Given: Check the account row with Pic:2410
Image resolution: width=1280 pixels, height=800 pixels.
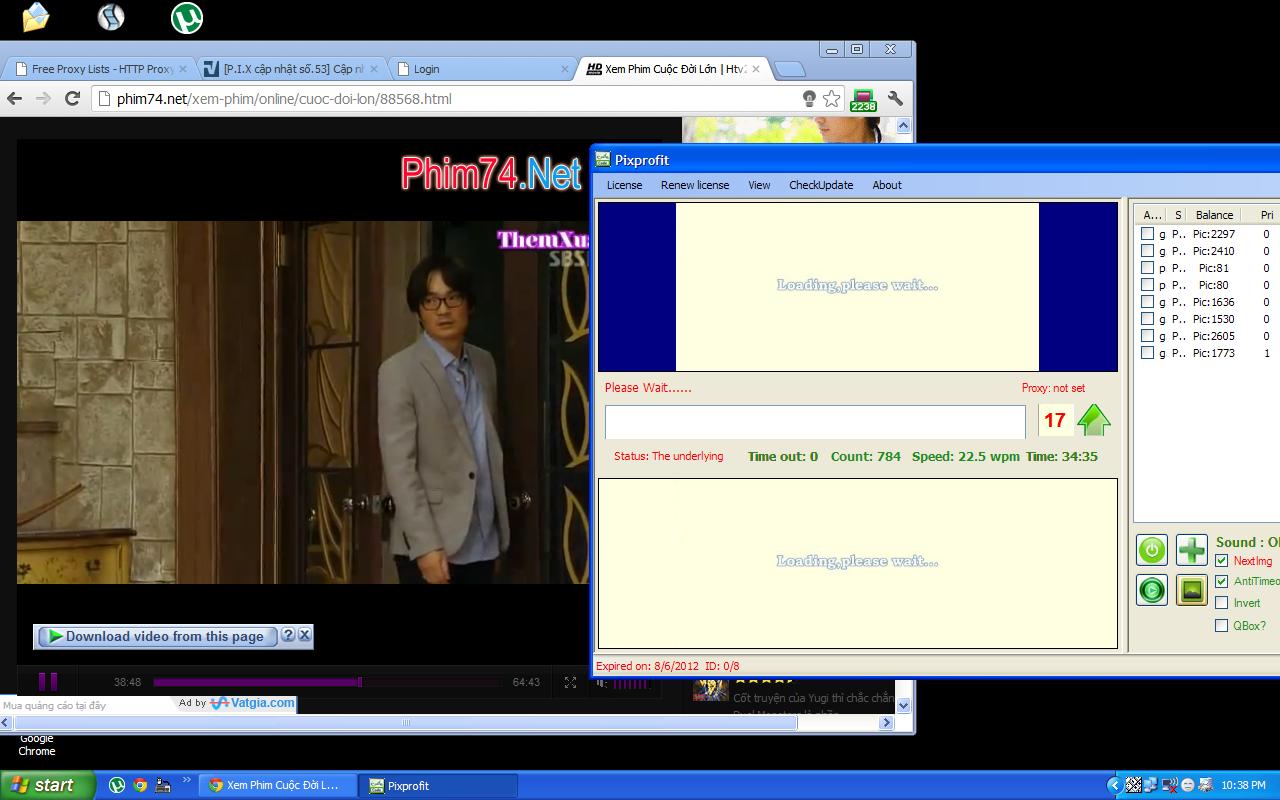Looking at the screenshot, I should pos(1147,251).
